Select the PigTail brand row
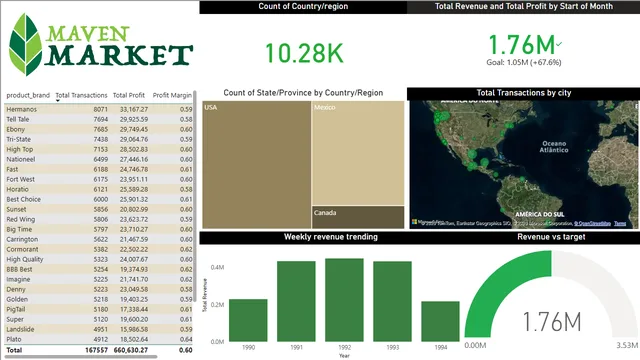640x360 pixels. point(99,309)
